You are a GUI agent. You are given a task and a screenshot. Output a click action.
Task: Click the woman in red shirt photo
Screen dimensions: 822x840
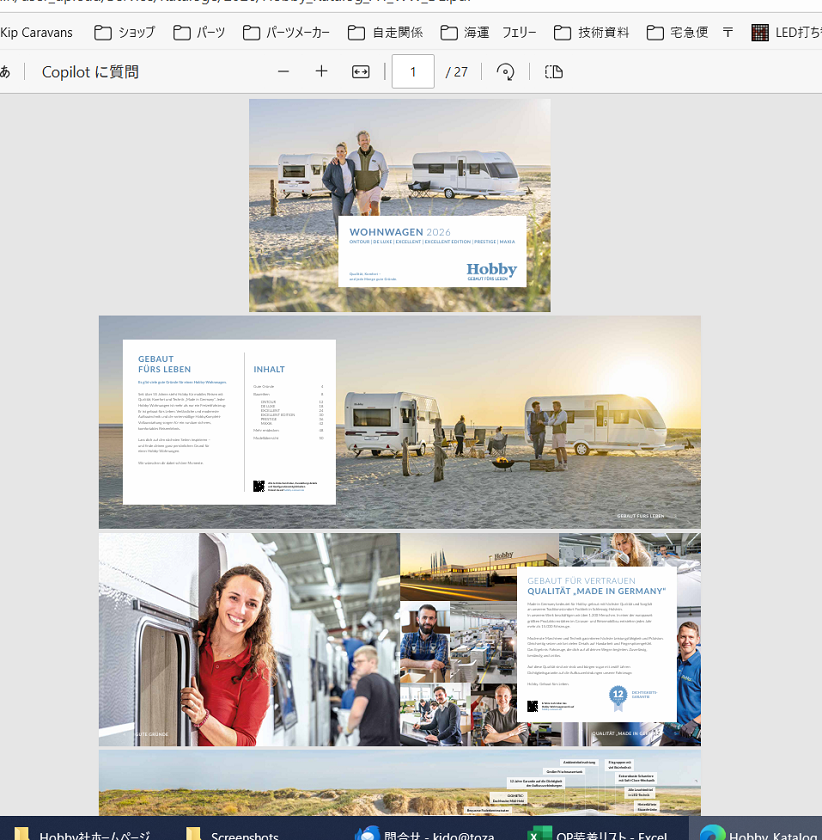pyautogui.click(x=249, y=639)
